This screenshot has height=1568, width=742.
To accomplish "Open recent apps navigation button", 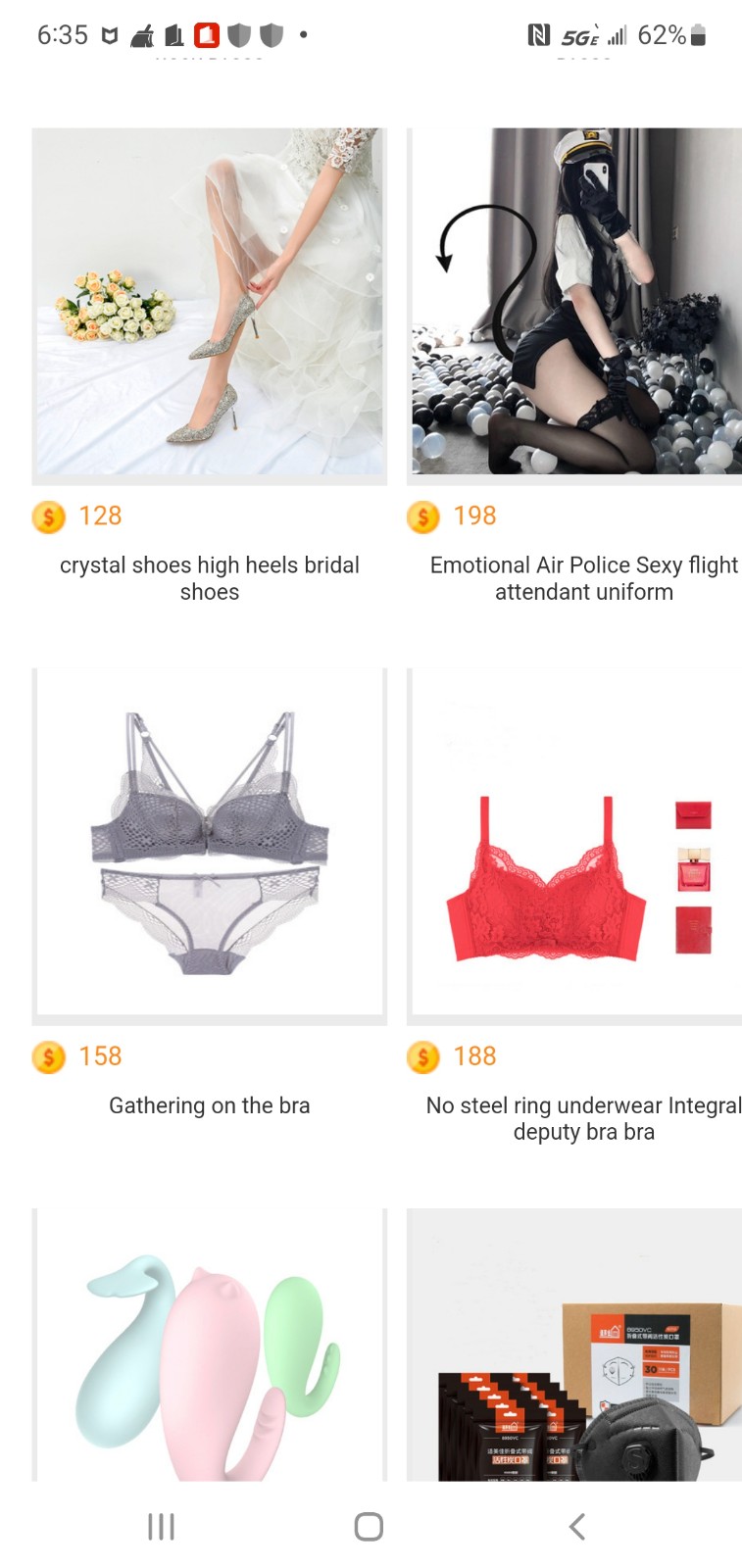I will [x=161, y=1526].
